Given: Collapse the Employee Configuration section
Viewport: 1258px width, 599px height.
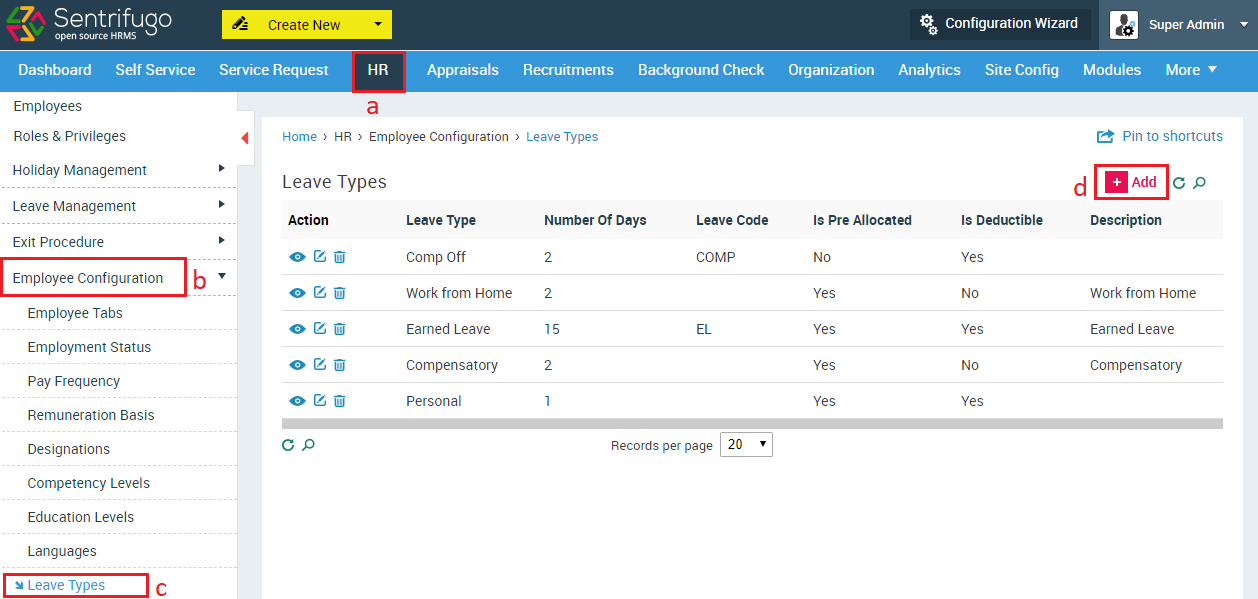Looking at the screenshot, I should tap(118, 278).
